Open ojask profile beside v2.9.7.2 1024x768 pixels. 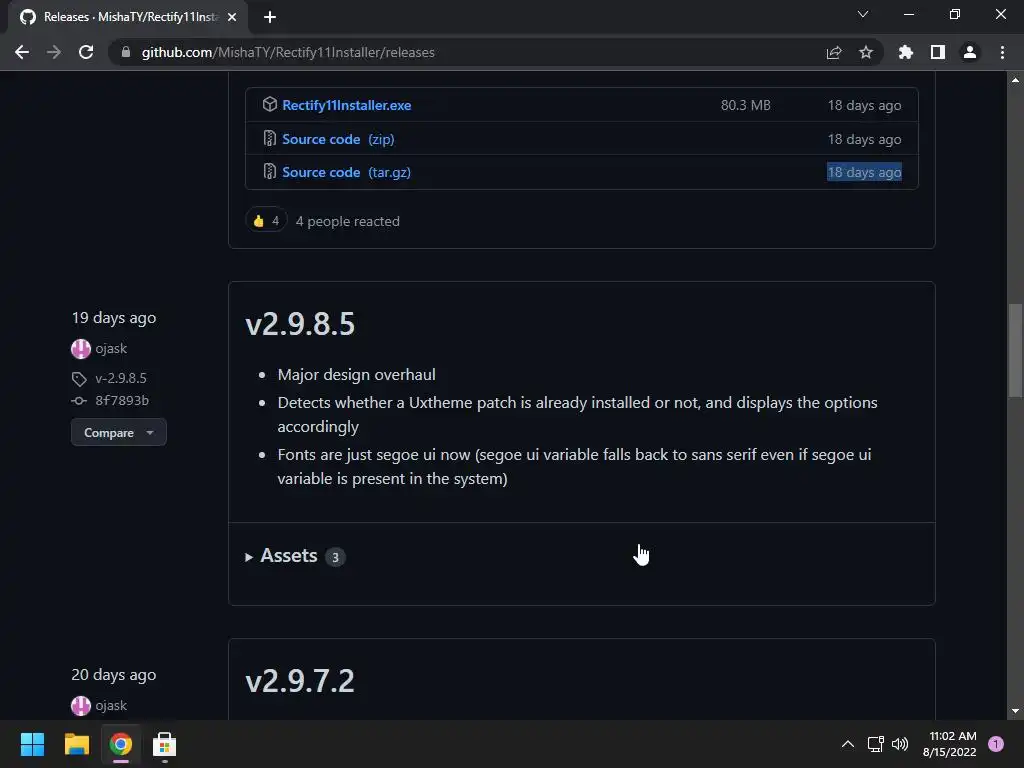111,706
